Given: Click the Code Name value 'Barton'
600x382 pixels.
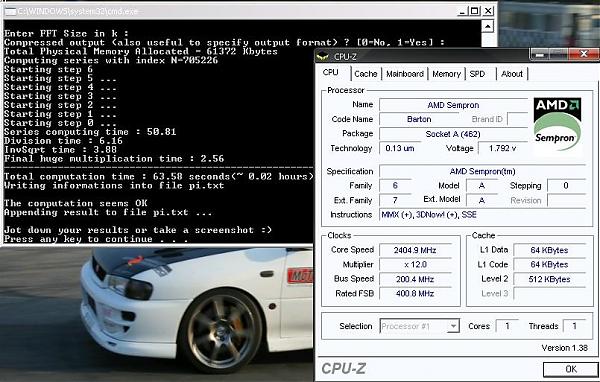Looking at the screenshot, I should 419,119.
